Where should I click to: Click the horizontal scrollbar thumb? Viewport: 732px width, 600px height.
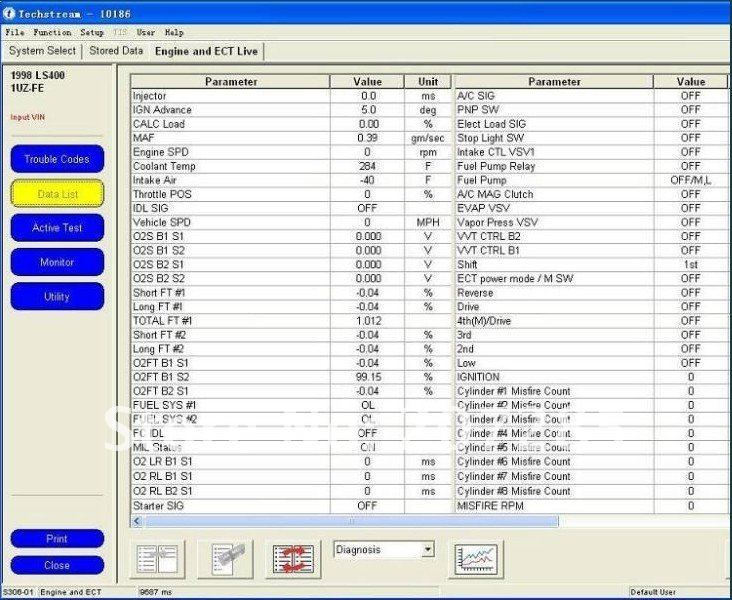351,521
